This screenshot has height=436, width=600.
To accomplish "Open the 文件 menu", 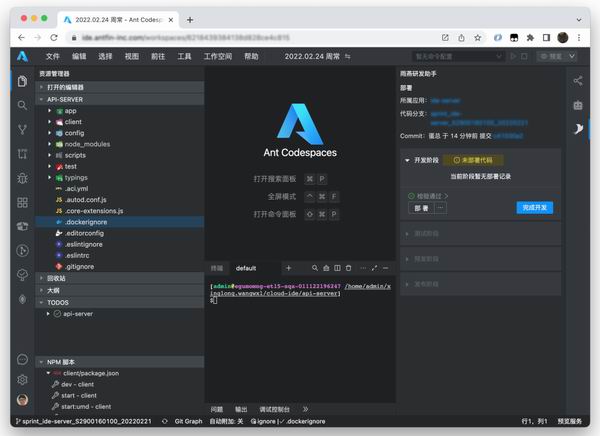I will pos(53,57).
